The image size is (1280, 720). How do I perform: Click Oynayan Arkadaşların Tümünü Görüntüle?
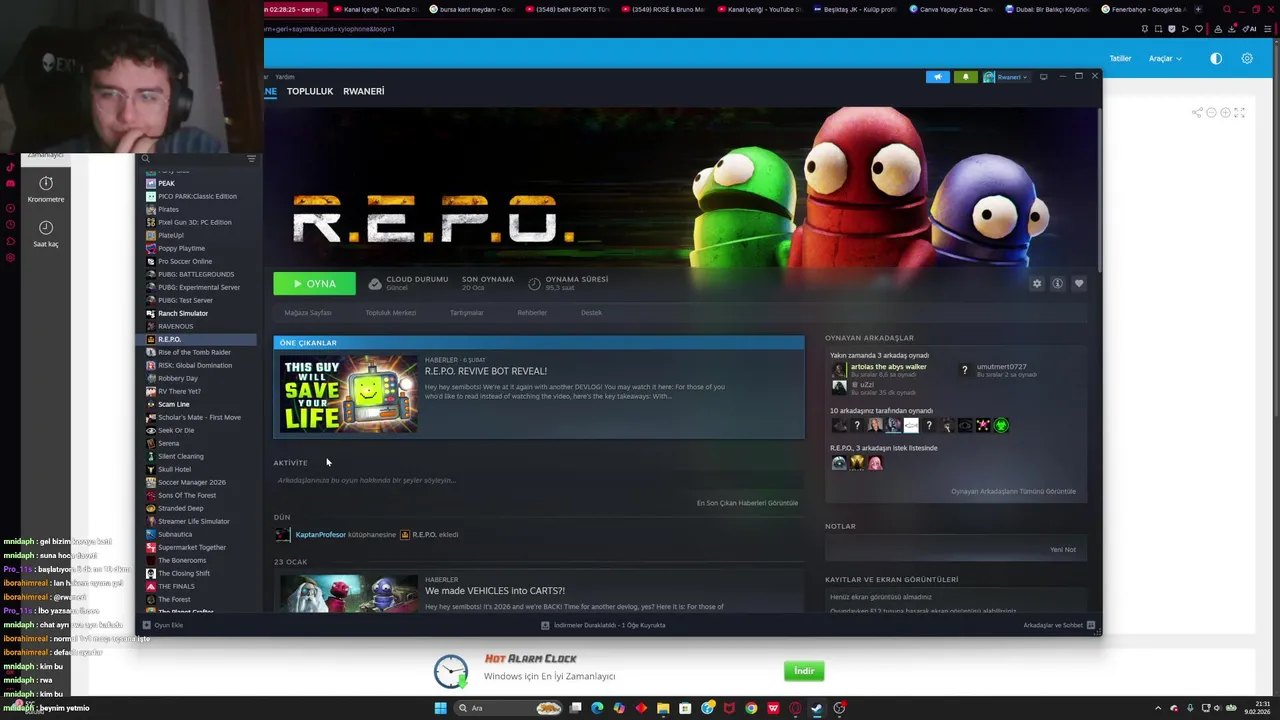[x=1013, y=492]
